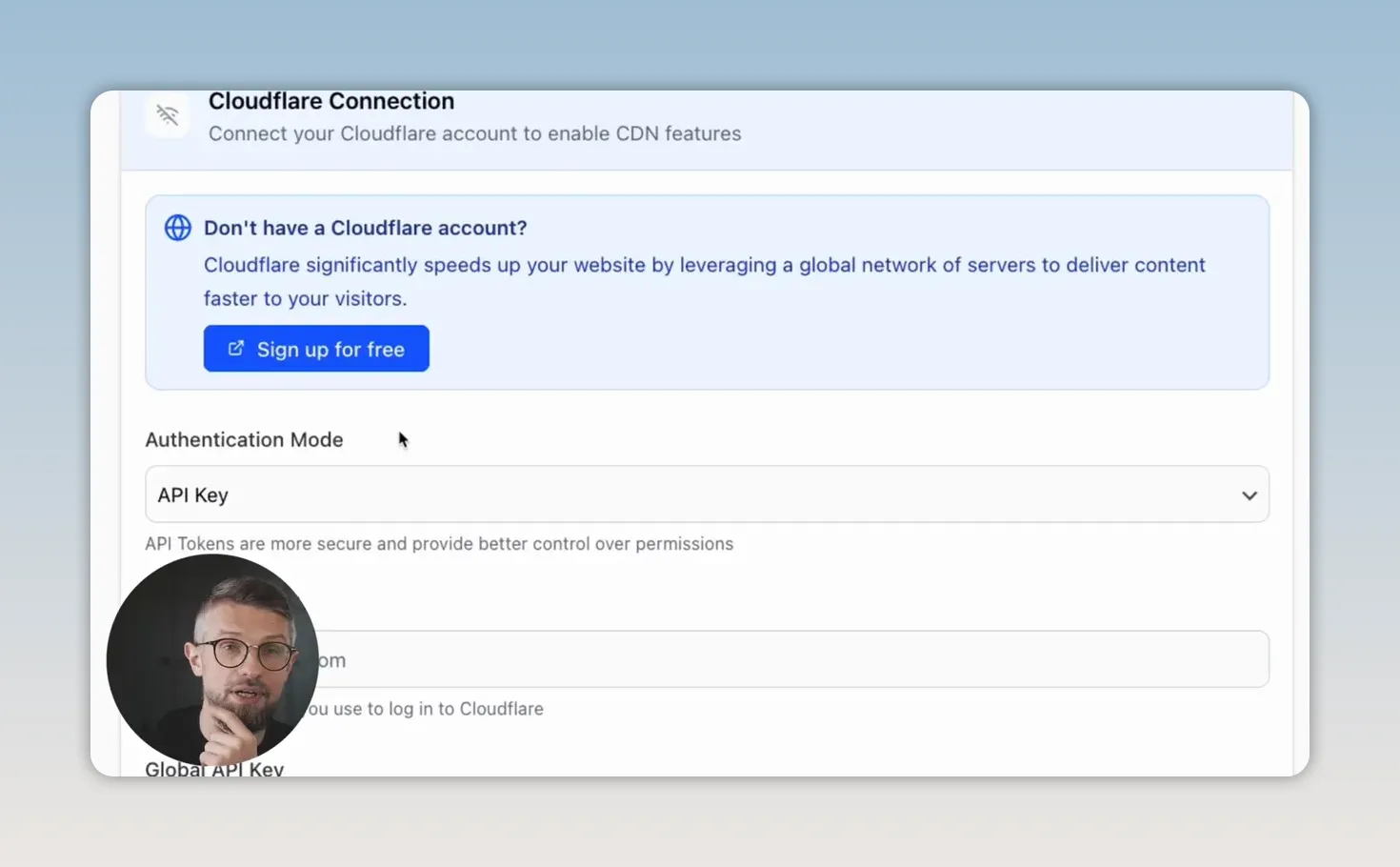Click the Cloudflare email input field
The height and width of the screenshot is (867, 1400).
pyautogui.click(x=707, y=659)
